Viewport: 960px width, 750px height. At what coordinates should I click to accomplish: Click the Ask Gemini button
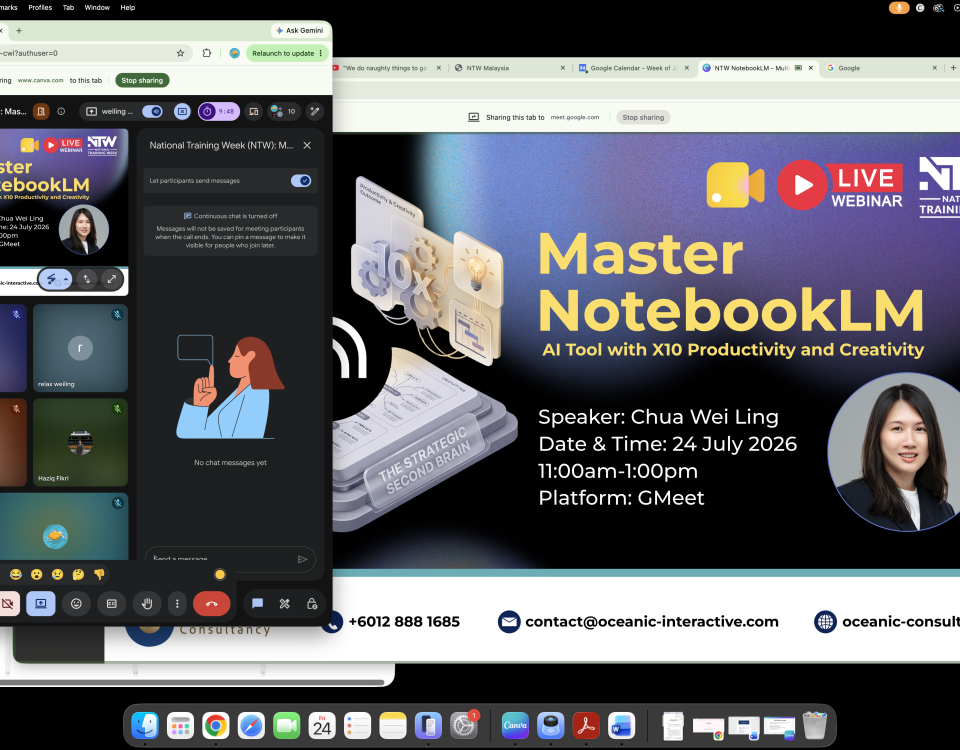coord(299,30)
